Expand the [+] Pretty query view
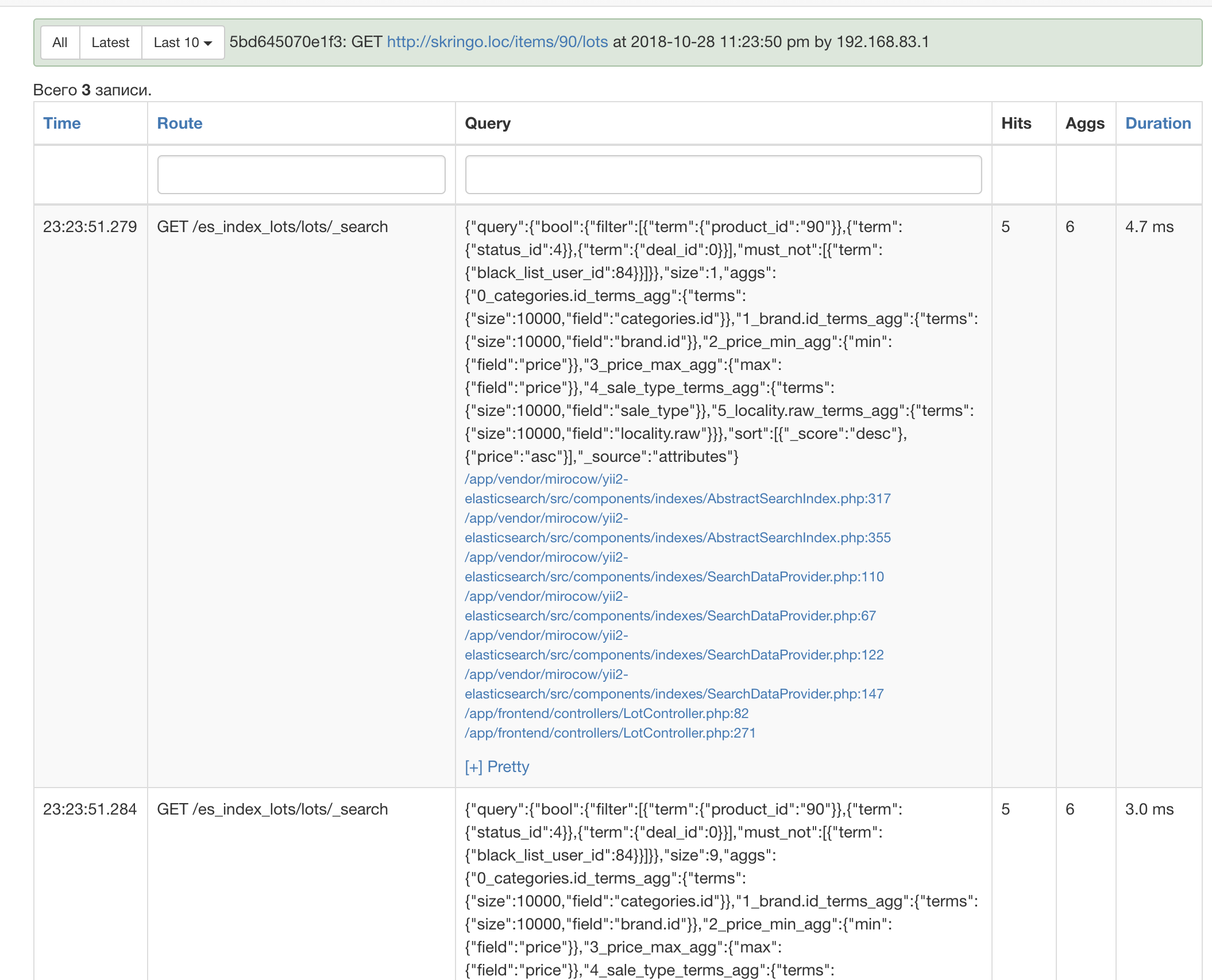1212x980 pixels. coord(497,767)
